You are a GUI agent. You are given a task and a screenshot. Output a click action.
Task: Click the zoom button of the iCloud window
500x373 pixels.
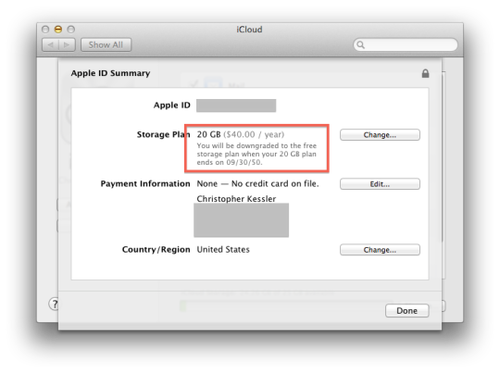pyautogui.click(x=71, y=29)
